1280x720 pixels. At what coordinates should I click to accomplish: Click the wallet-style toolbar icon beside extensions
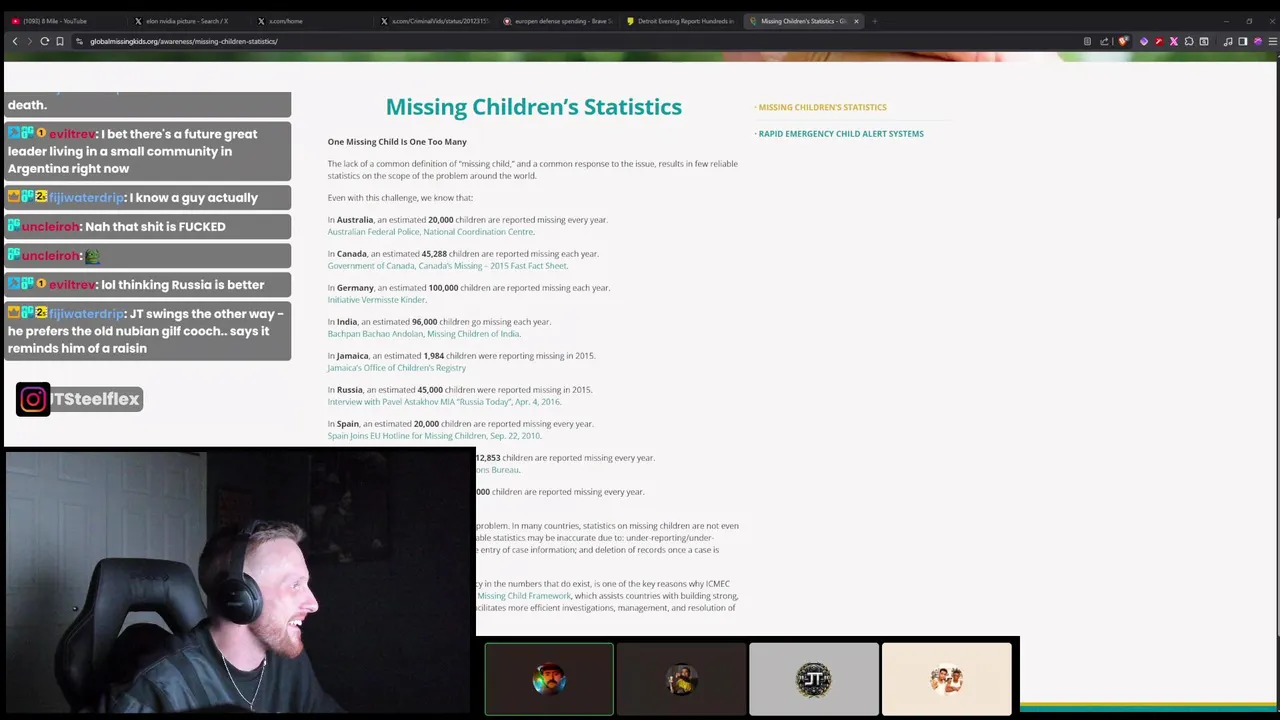point(1204,41)
